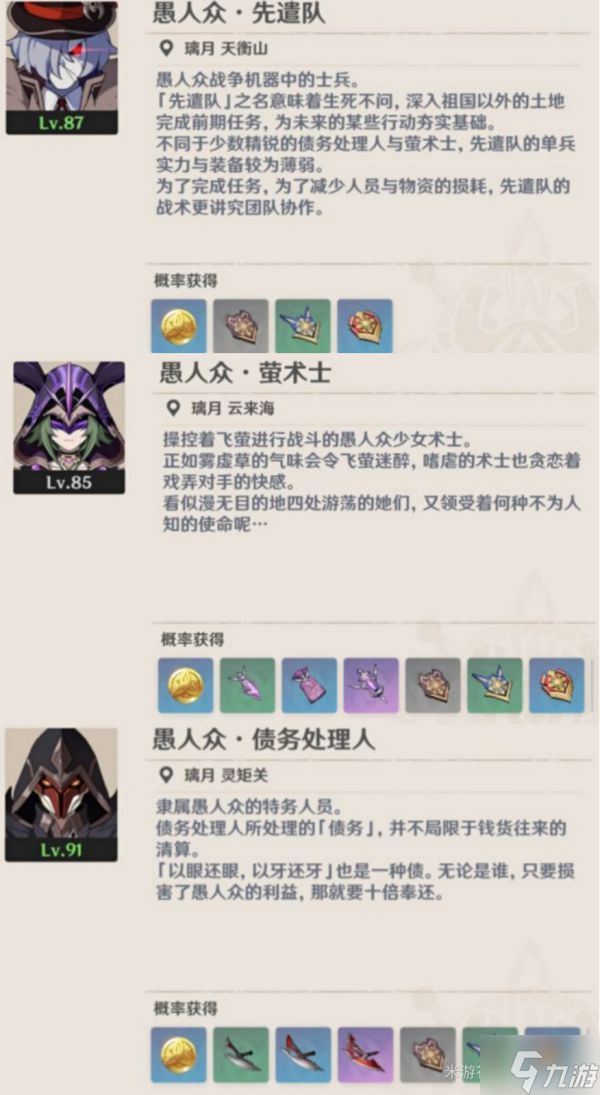
Task: Click the purple inspector's knife drop
Action: 365,1054
